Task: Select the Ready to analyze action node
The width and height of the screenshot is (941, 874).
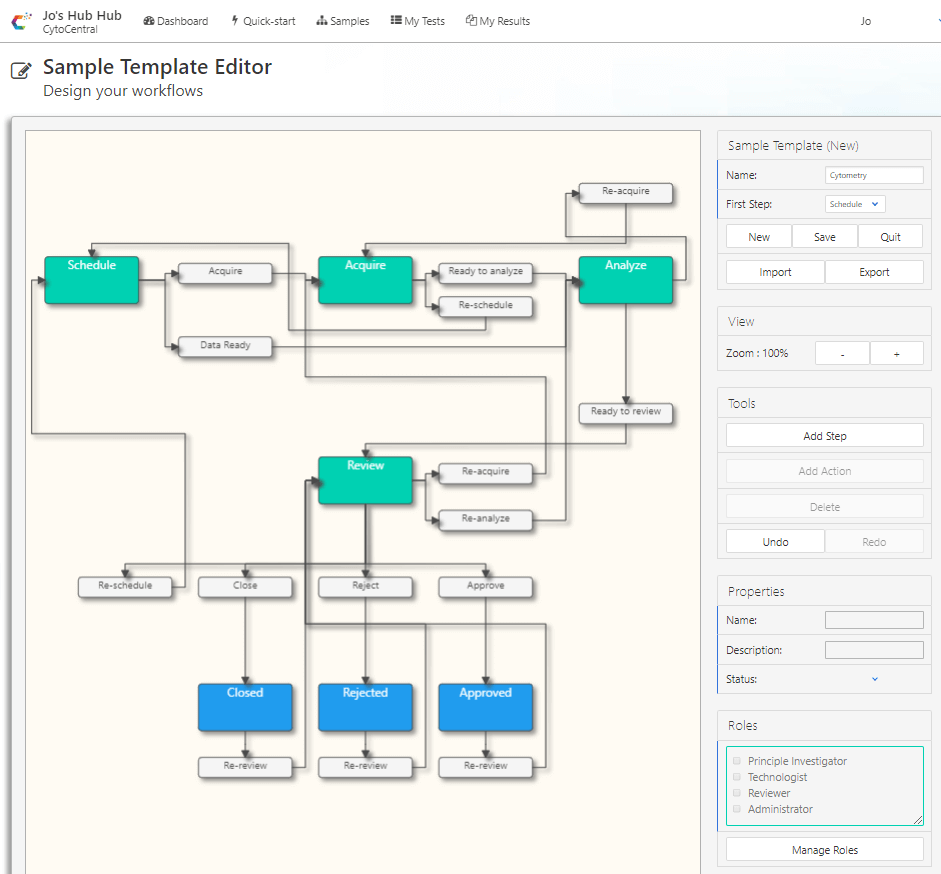Action: click(x=486, y=273)
